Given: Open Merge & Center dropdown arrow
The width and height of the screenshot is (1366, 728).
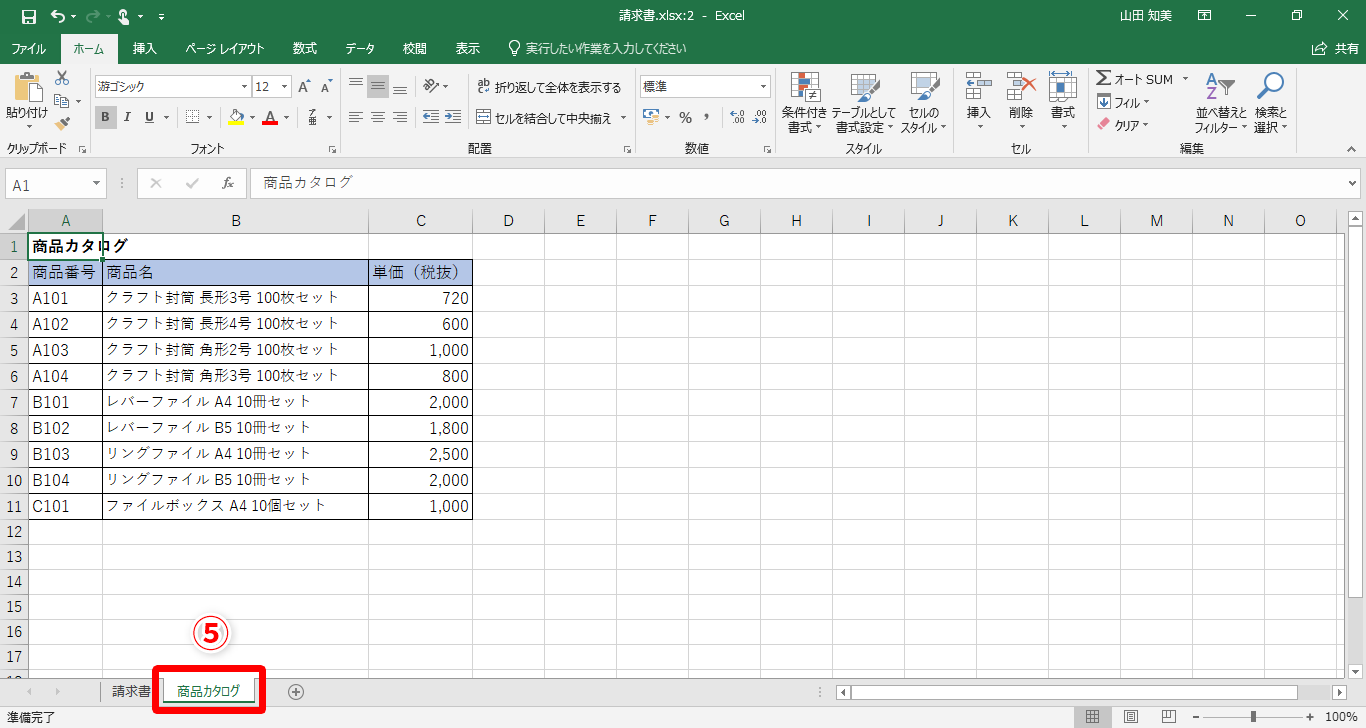Looking at the screenshot, I should [624, 117].
